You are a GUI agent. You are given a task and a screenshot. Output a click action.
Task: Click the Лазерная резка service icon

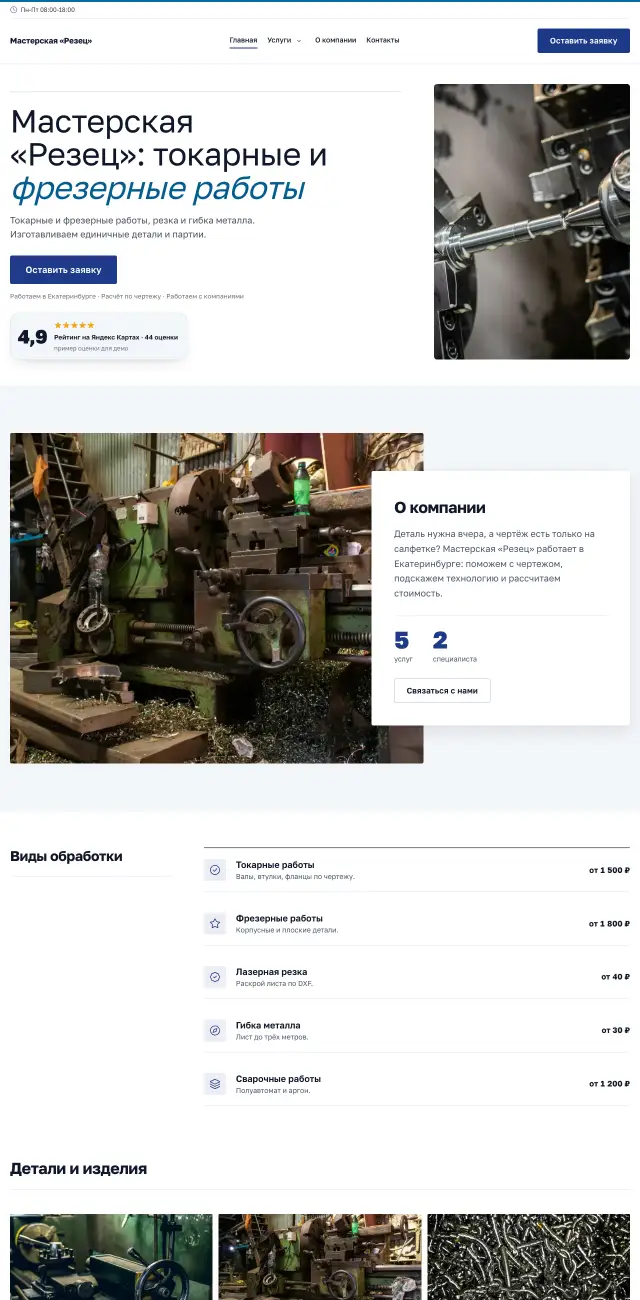(x=215, y=977)
